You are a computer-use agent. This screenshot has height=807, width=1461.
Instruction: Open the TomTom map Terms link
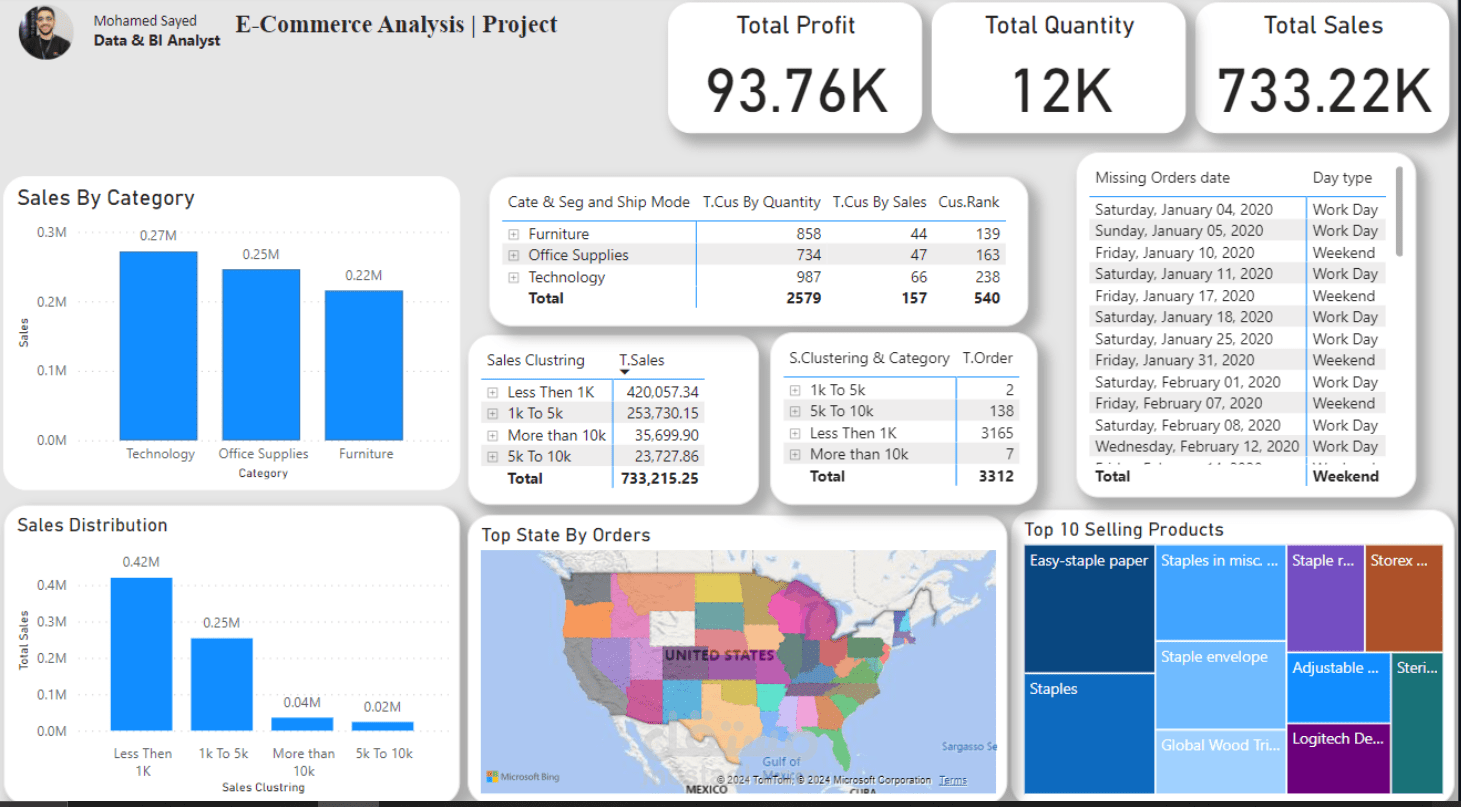tap(951, 780)
